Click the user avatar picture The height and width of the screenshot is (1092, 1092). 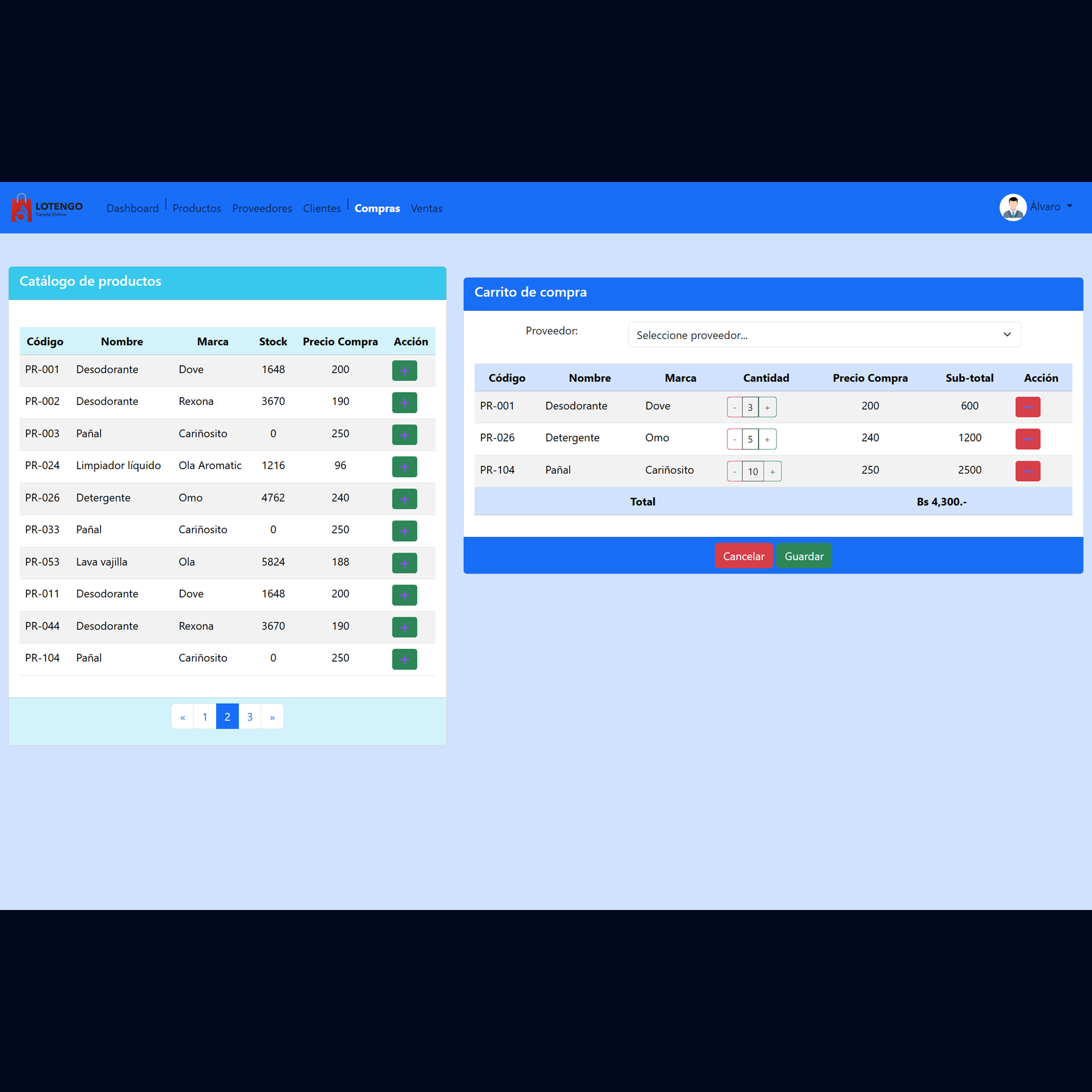coord(1012,207)
